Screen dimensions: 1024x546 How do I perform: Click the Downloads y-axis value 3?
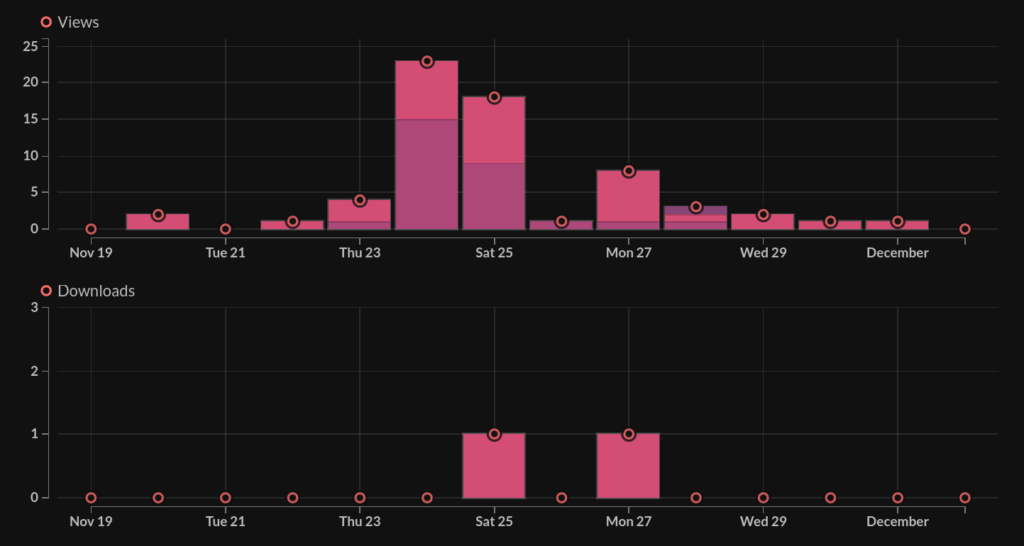(x=35, y=308)
